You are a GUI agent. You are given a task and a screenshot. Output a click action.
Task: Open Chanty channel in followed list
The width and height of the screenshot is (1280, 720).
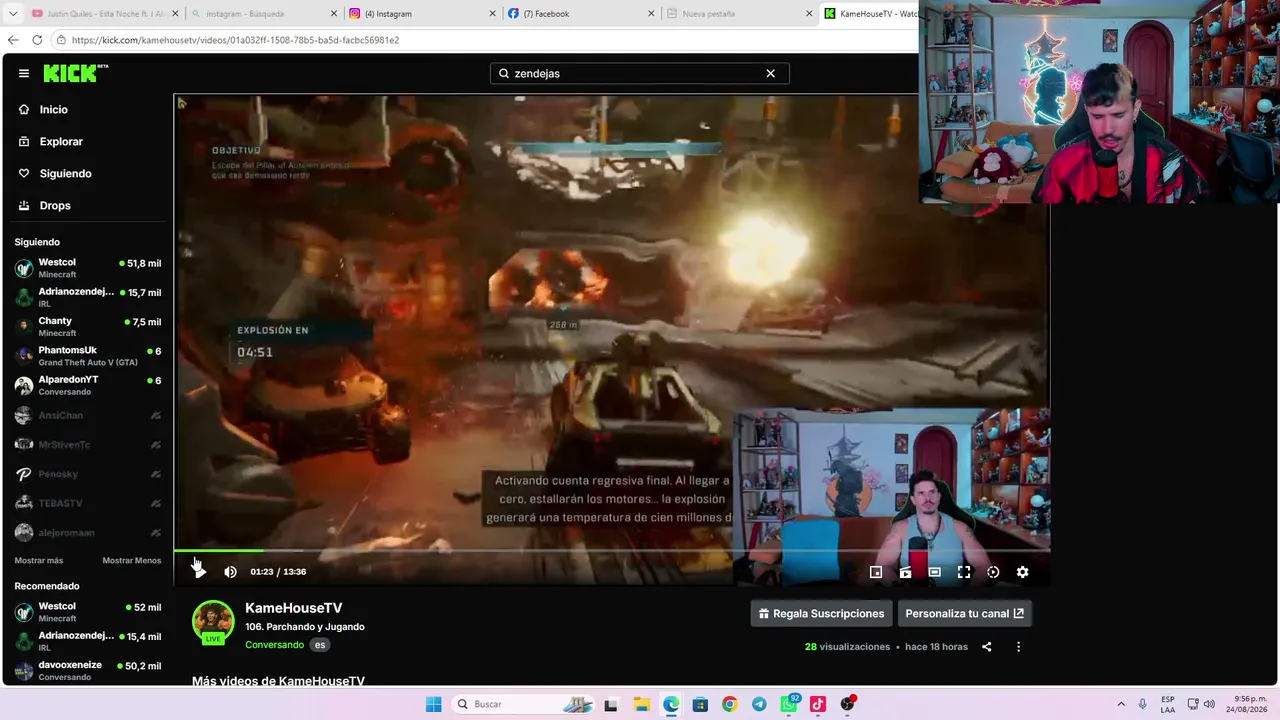[x=87, y=326]
